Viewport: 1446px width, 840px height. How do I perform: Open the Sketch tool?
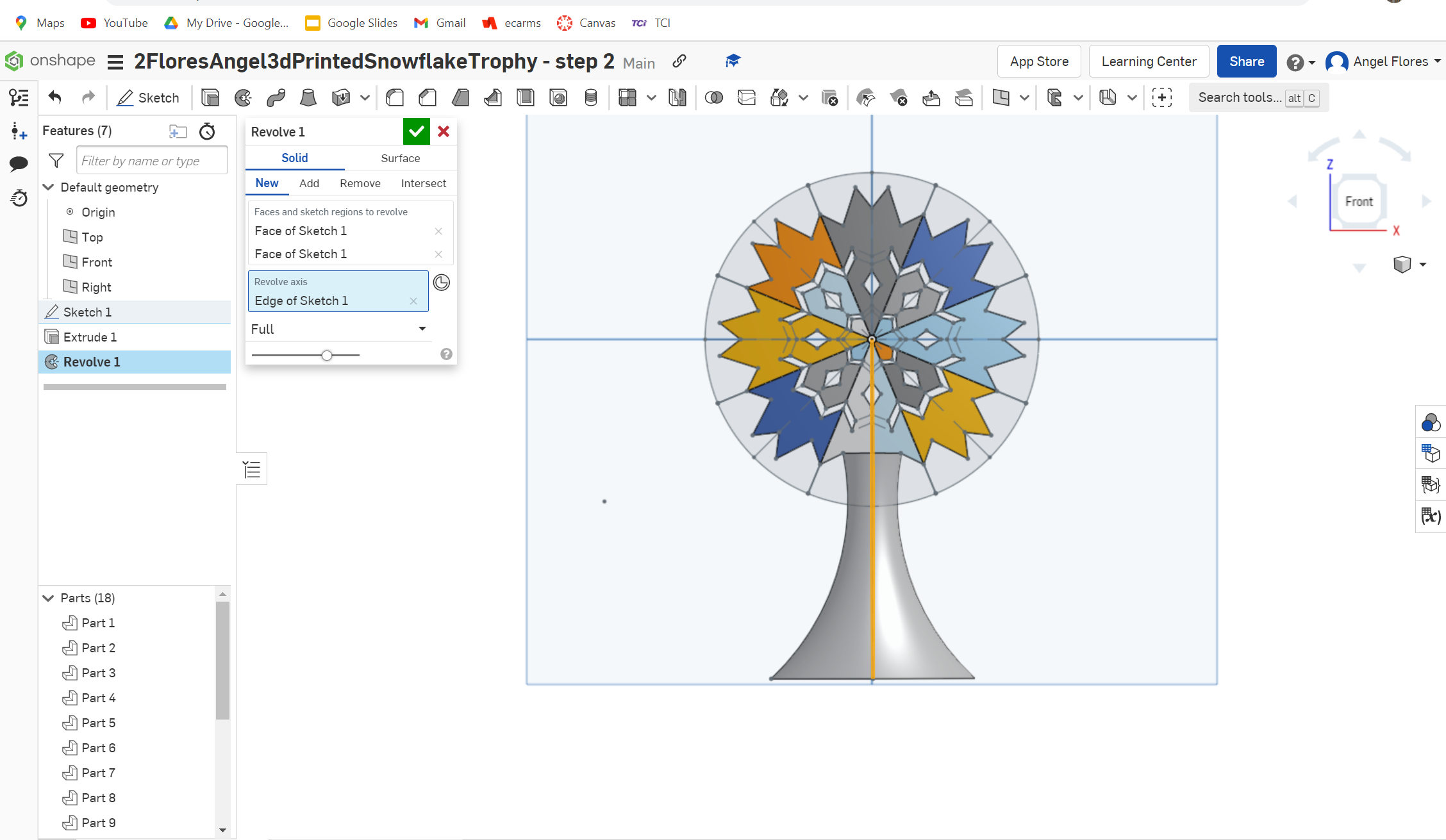coord(149,97)
